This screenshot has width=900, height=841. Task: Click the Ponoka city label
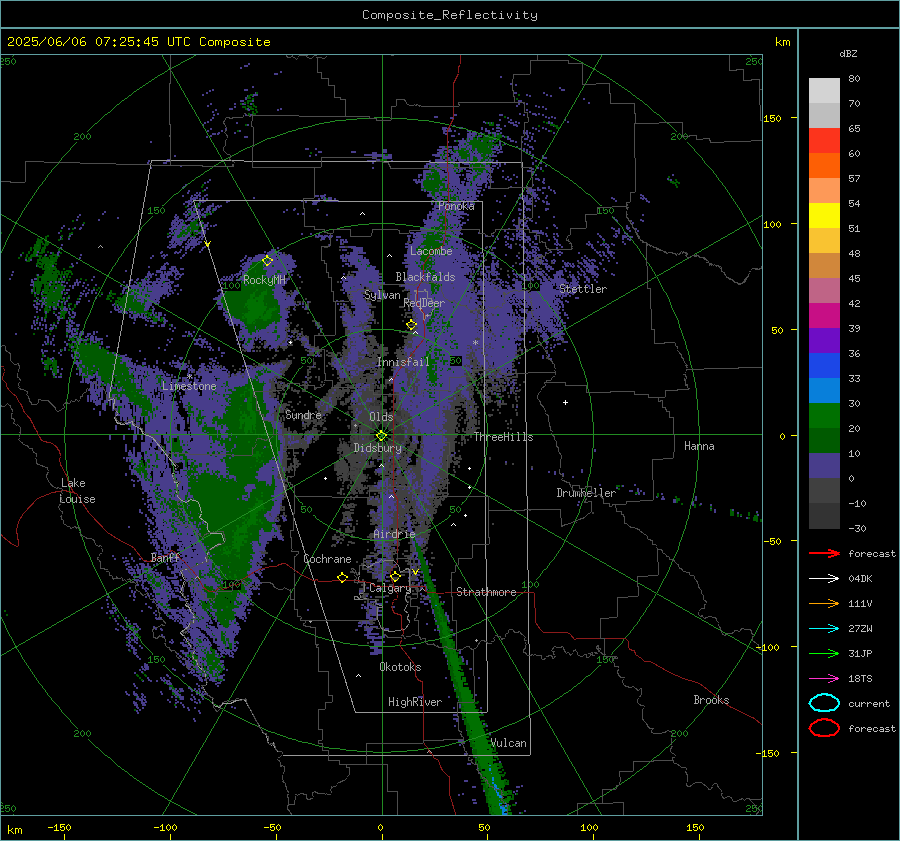(456, 206)
